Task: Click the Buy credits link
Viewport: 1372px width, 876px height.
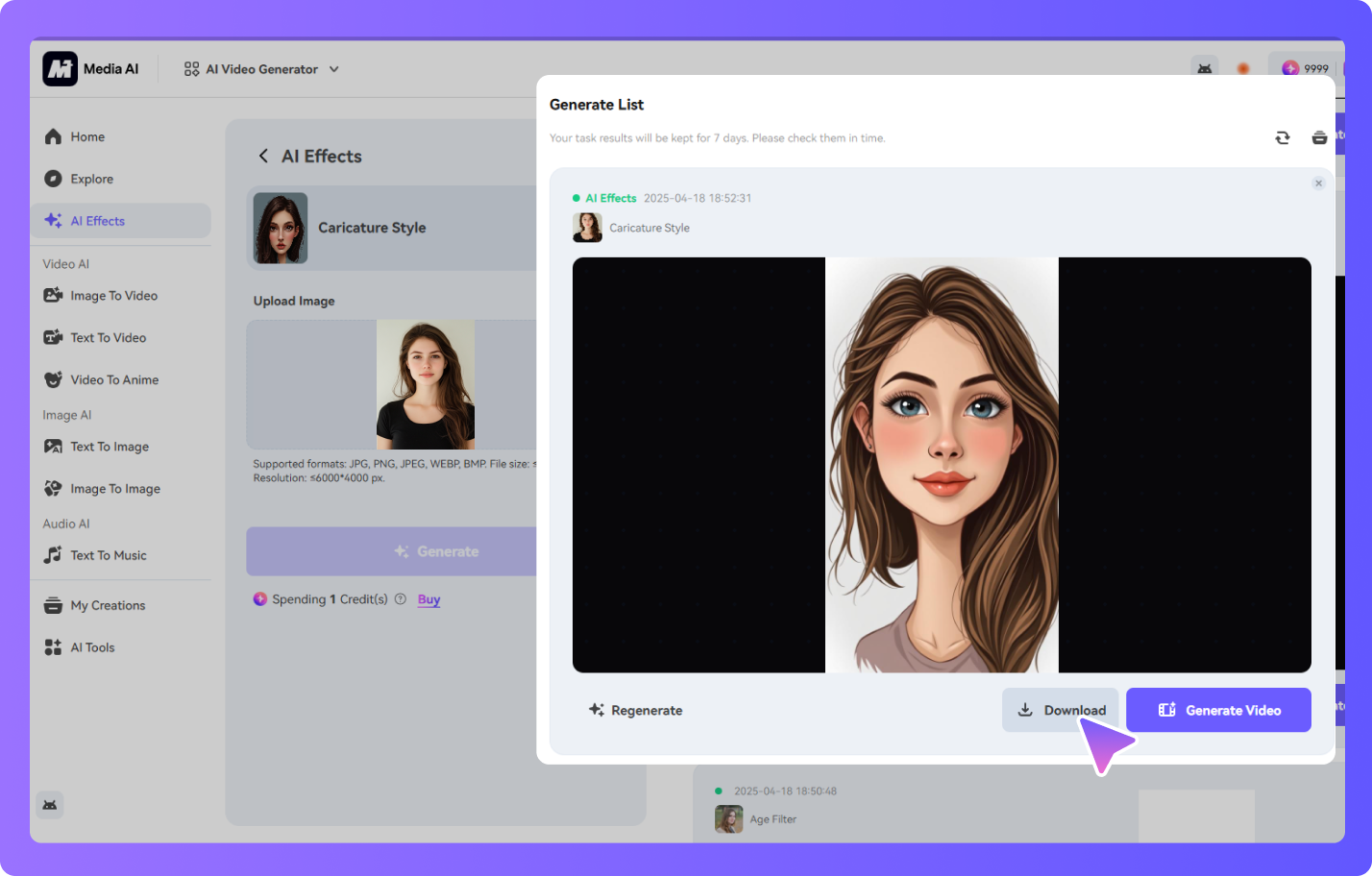Action: click(x=429, y=599)
